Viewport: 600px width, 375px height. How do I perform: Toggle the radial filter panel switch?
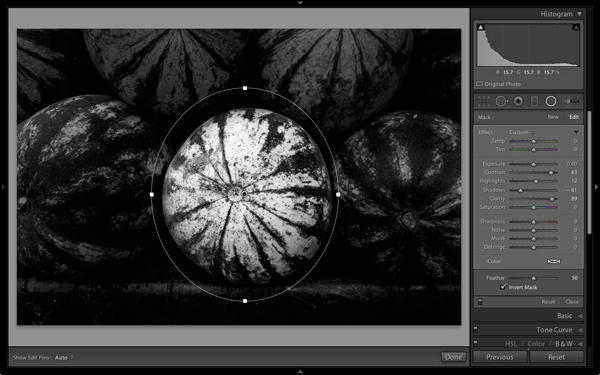(x=480, y=302)
